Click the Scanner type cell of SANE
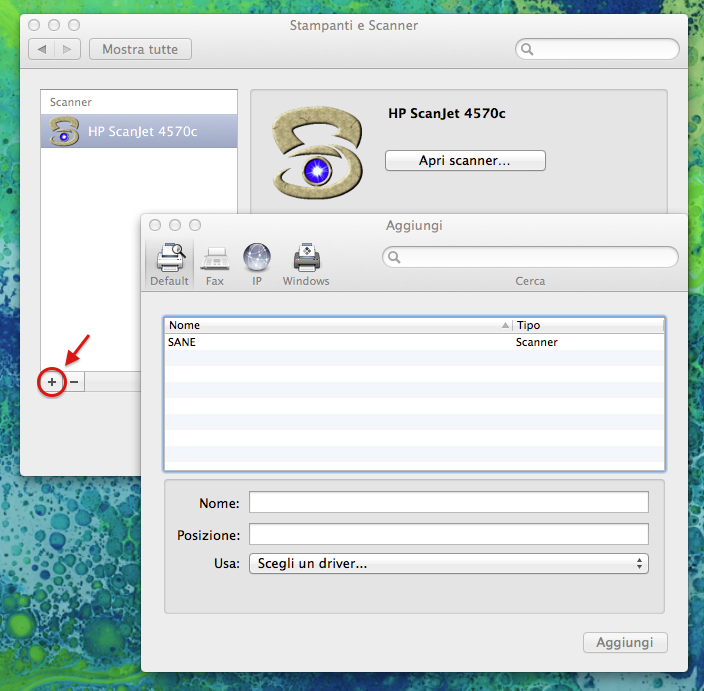 click(x=537, y=342)
